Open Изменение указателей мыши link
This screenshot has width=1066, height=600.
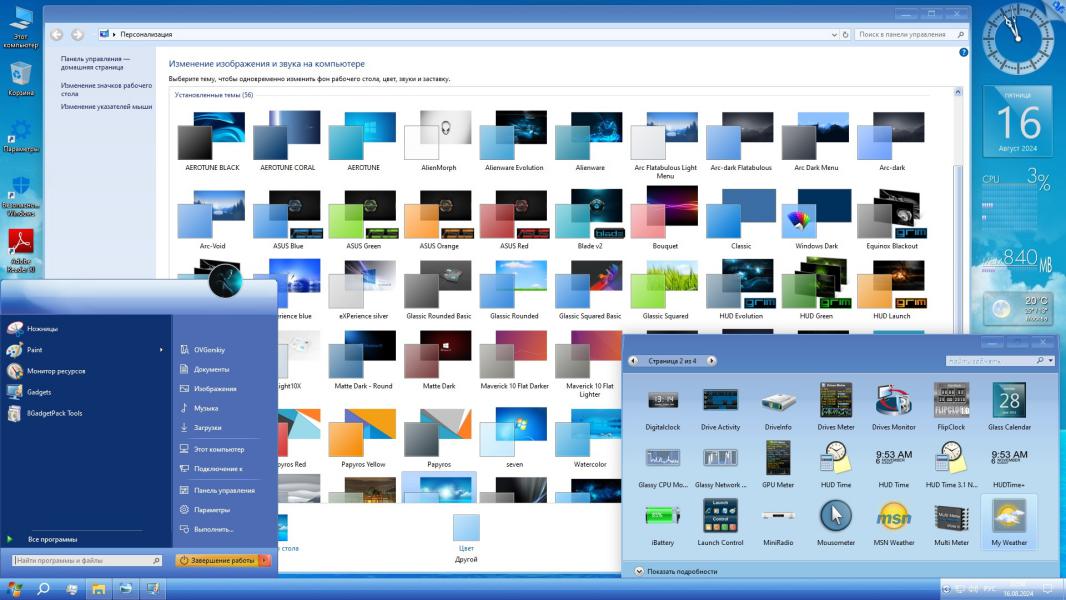tap(106, 107)
